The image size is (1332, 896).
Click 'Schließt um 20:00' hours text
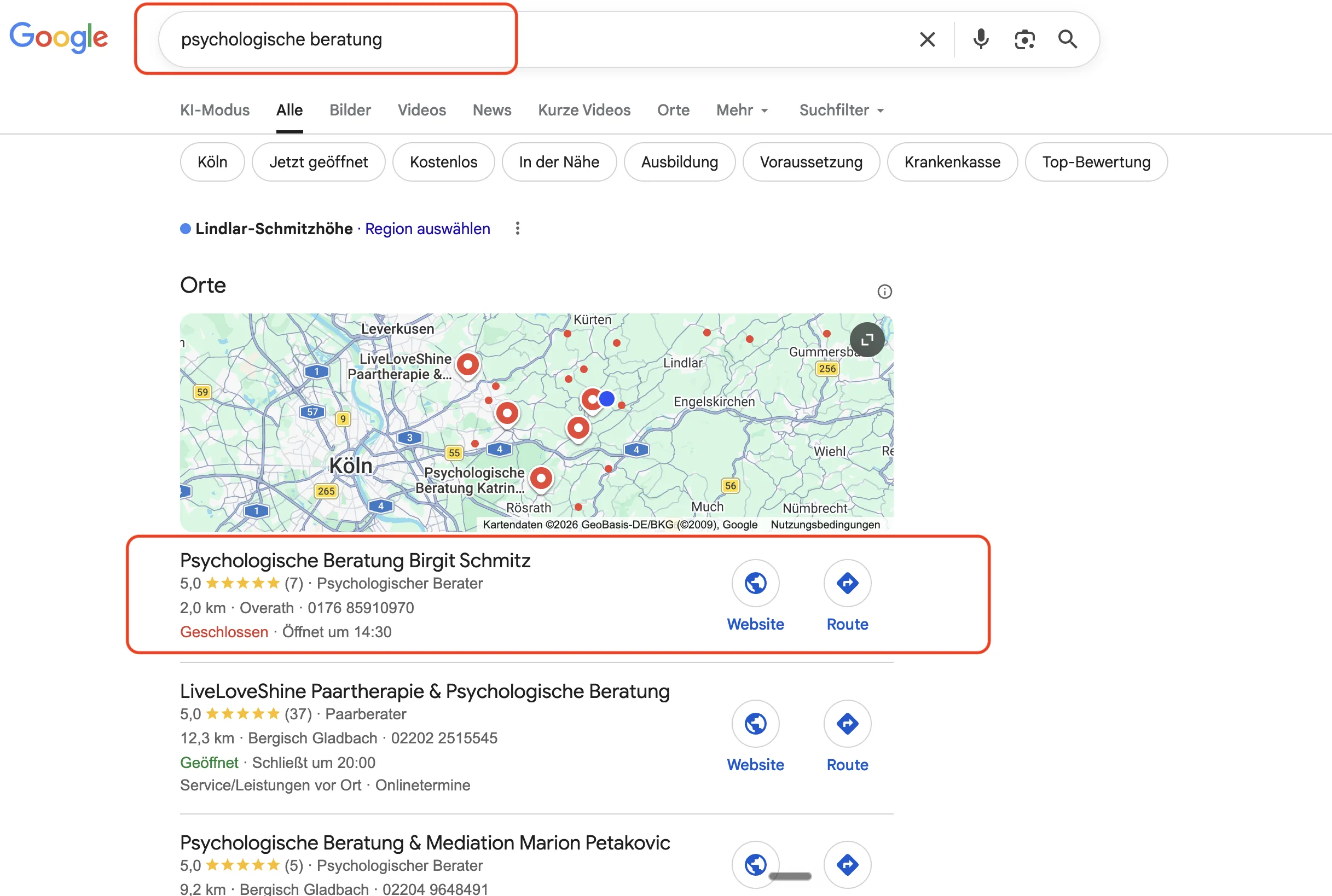point(313,763)
